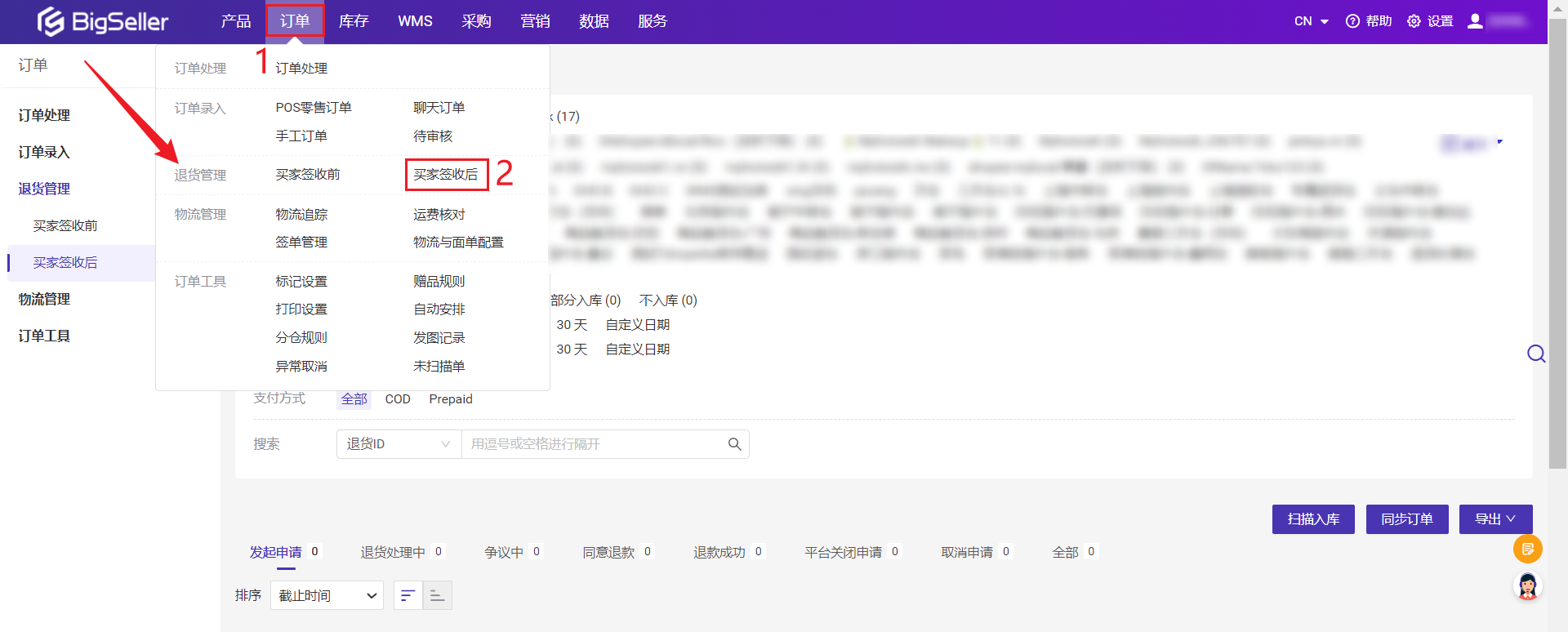Screen dimensions: 1568x632
Task: Open 买家签收前 in left sidebar
Action: click(65, 226)
